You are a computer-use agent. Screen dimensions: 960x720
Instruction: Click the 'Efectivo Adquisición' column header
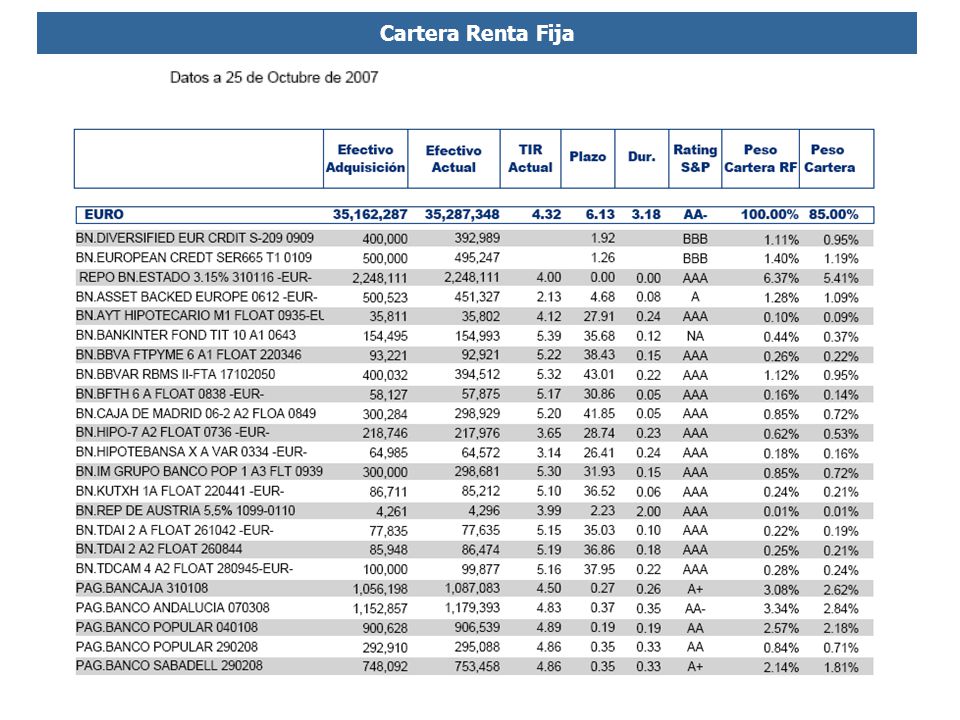(365, 159)
